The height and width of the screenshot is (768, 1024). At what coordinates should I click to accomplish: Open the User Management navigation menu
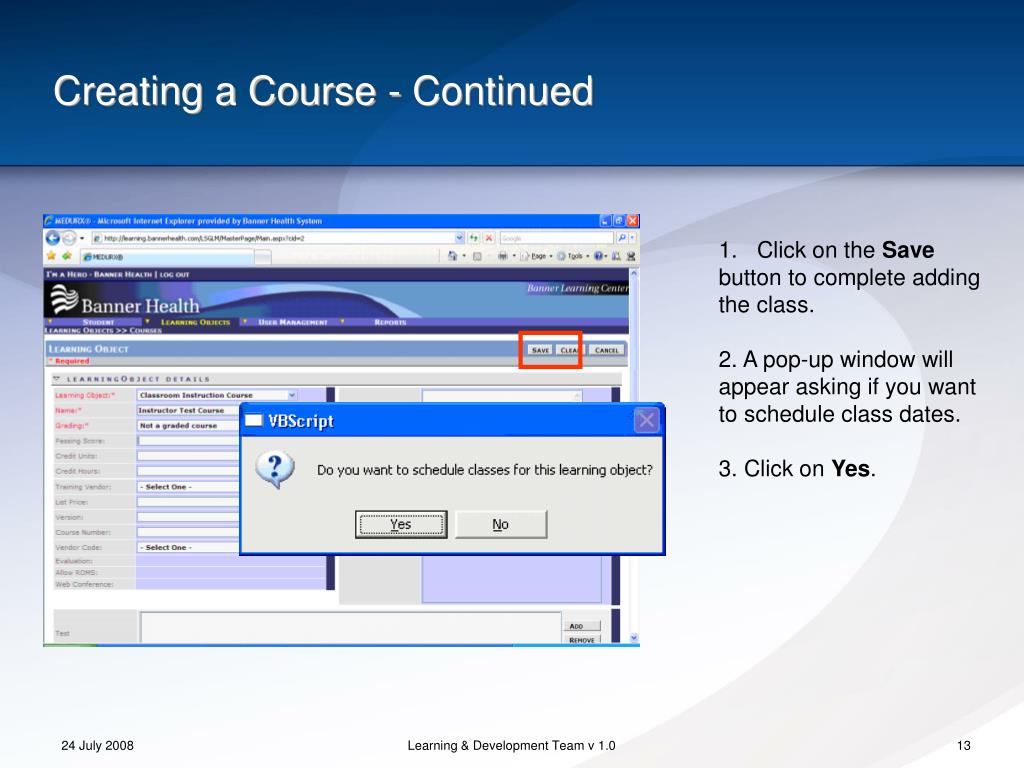click(293, 322)
